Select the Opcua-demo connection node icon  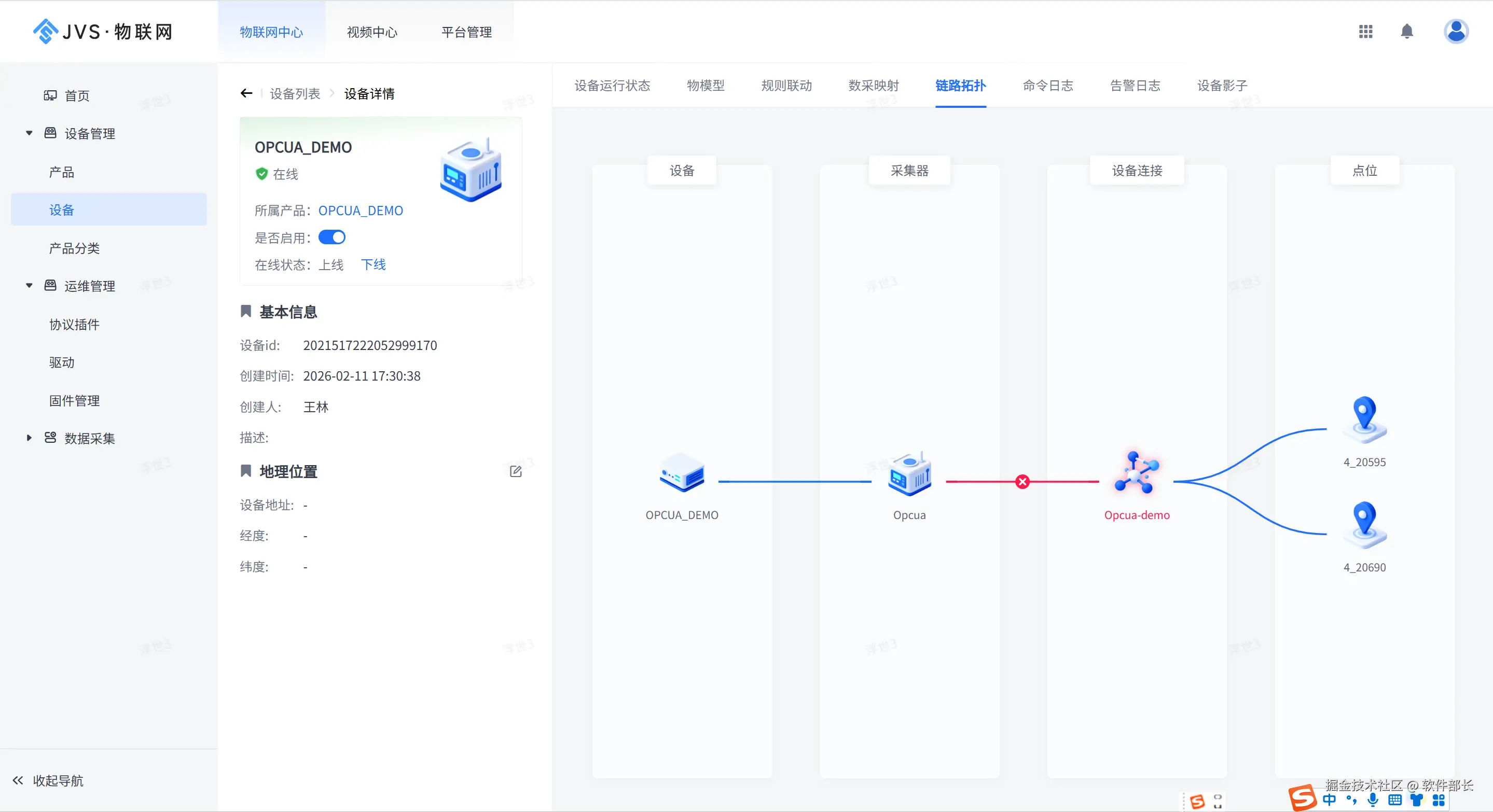1136,473
